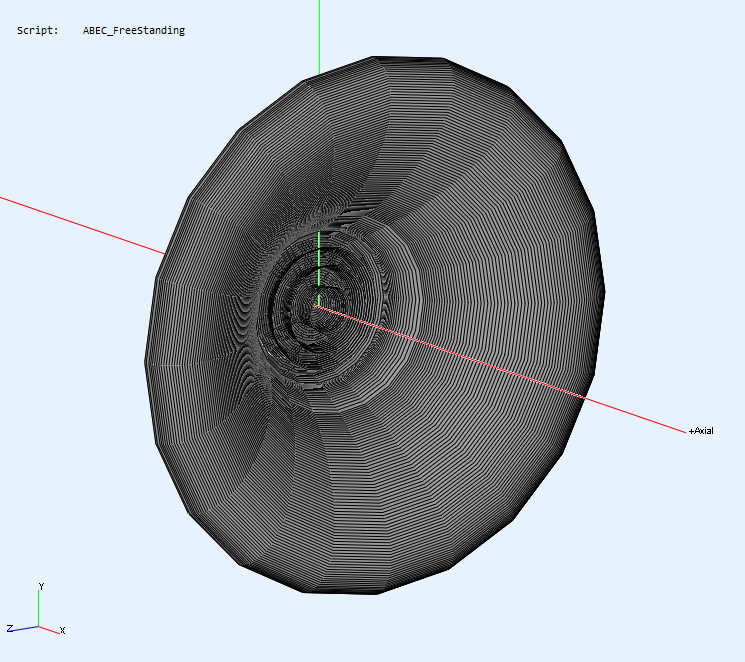
Task: Click the X axis label in gizmo
Action: (62, 631)
